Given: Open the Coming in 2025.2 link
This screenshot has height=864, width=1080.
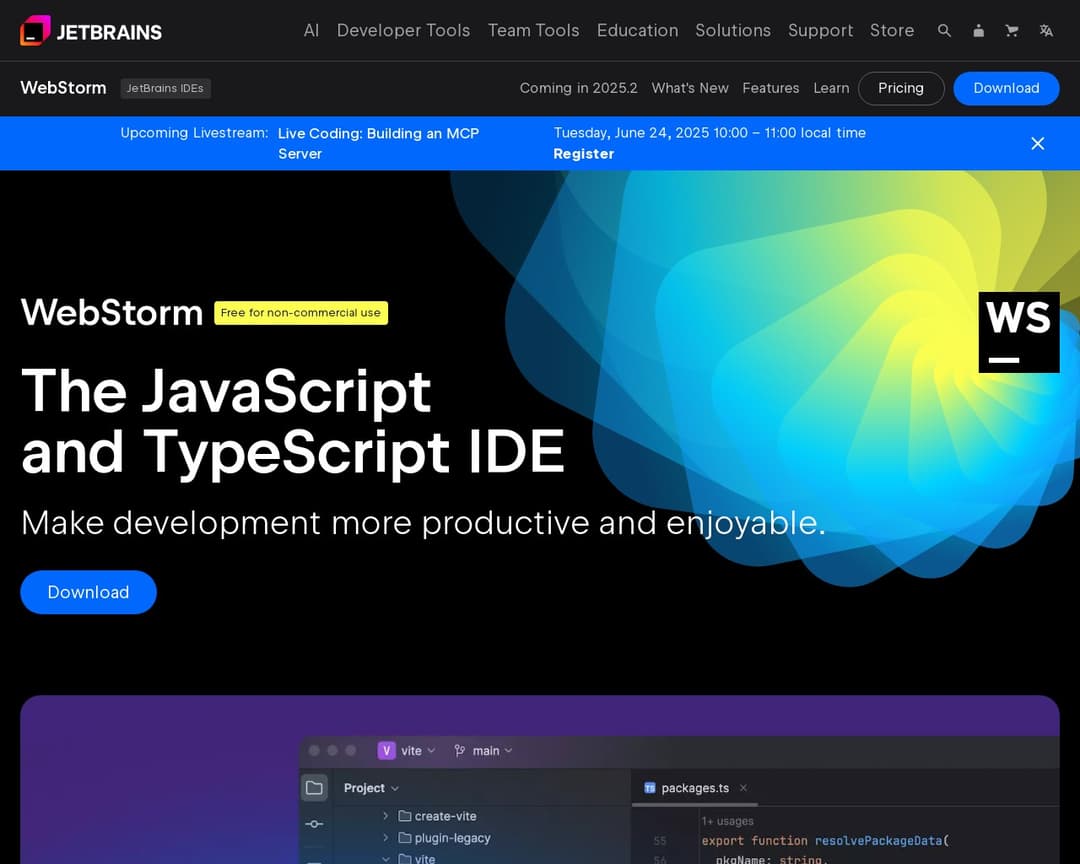Looking at the screenshot, I should 579,88.
